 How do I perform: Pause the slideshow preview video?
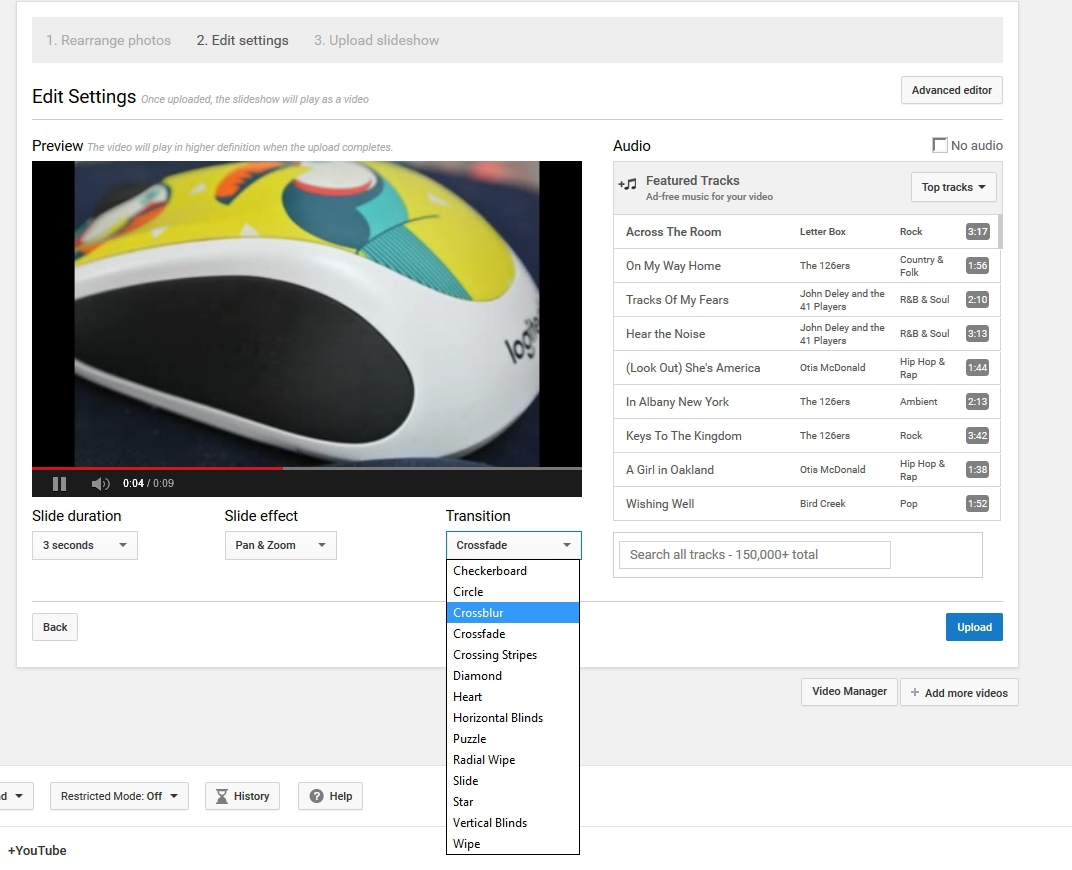click(59, 484)
